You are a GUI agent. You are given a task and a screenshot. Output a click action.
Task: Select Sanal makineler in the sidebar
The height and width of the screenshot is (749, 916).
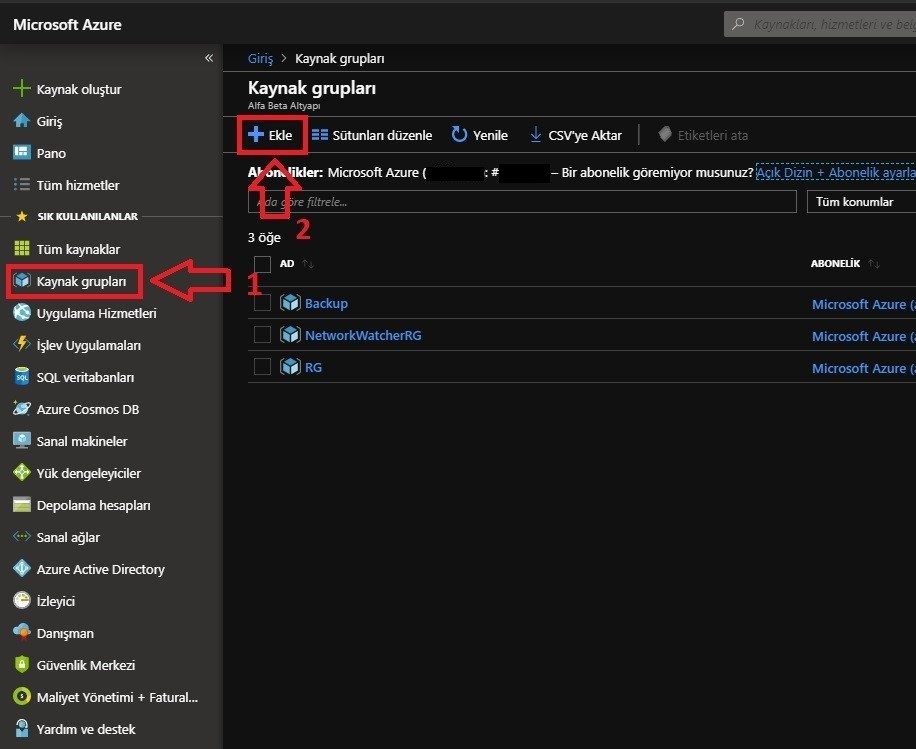point(82,441)
